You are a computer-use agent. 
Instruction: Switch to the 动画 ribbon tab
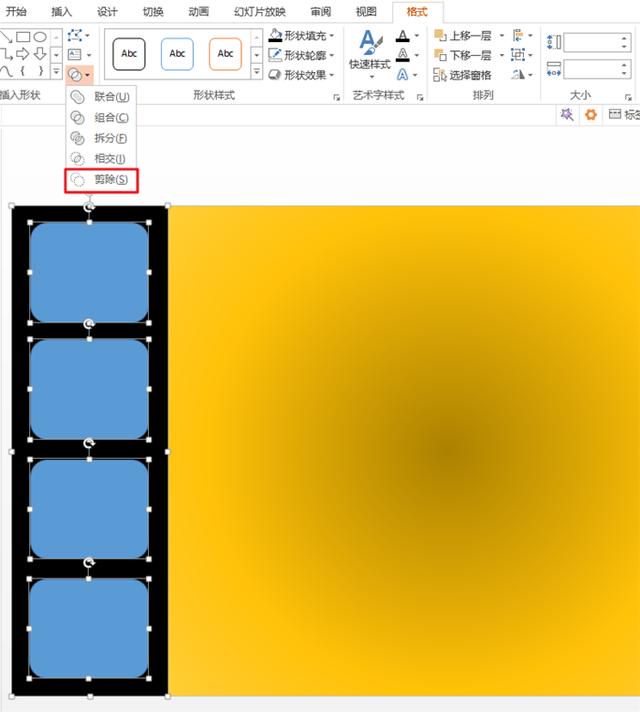point(198,11)
